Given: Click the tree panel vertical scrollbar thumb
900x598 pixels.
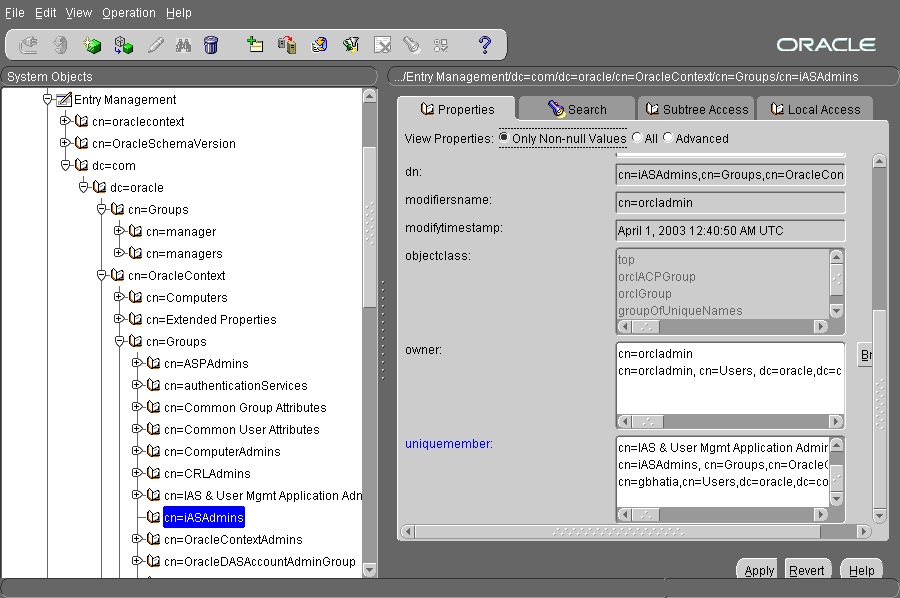Looking at the screenshot, I should point(370,227).
